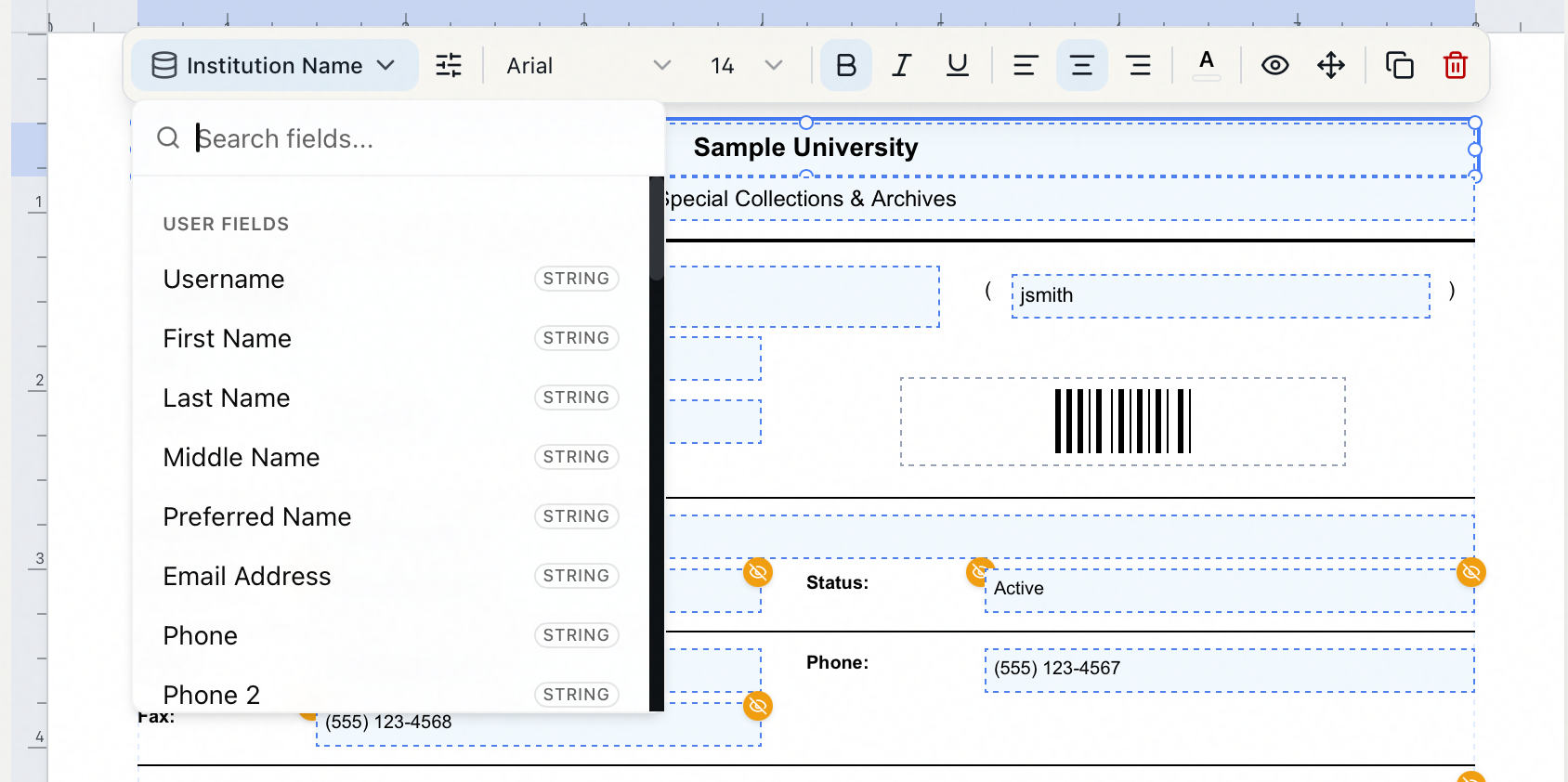Click the Status: label
Image resolution: width=1568 pixels, height=782 pixels.
pos(837,583)
